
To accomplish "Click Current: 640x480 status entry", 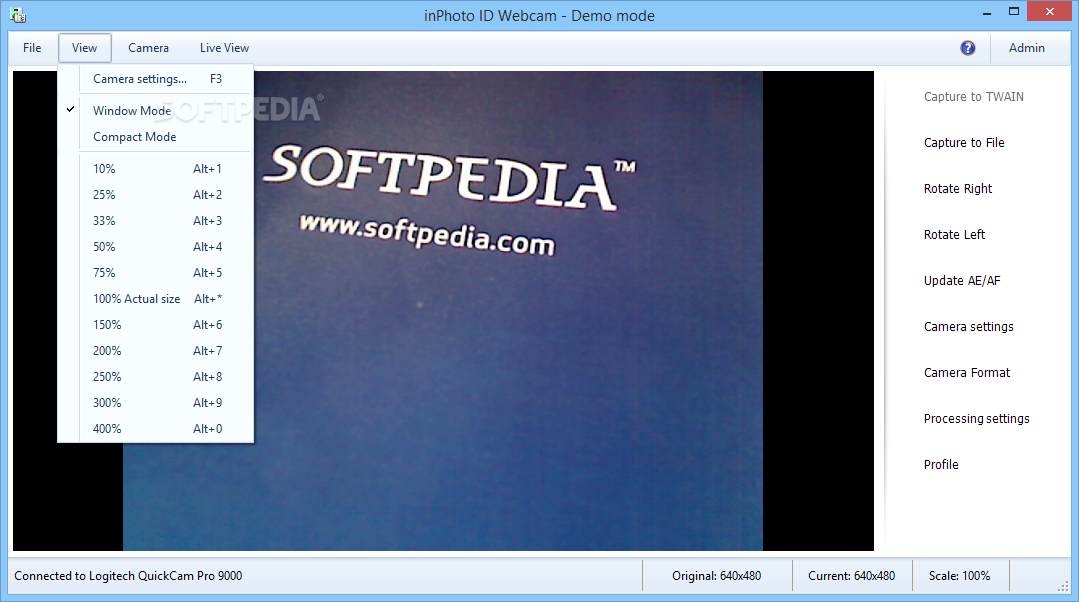I will (x=851, y=576).
